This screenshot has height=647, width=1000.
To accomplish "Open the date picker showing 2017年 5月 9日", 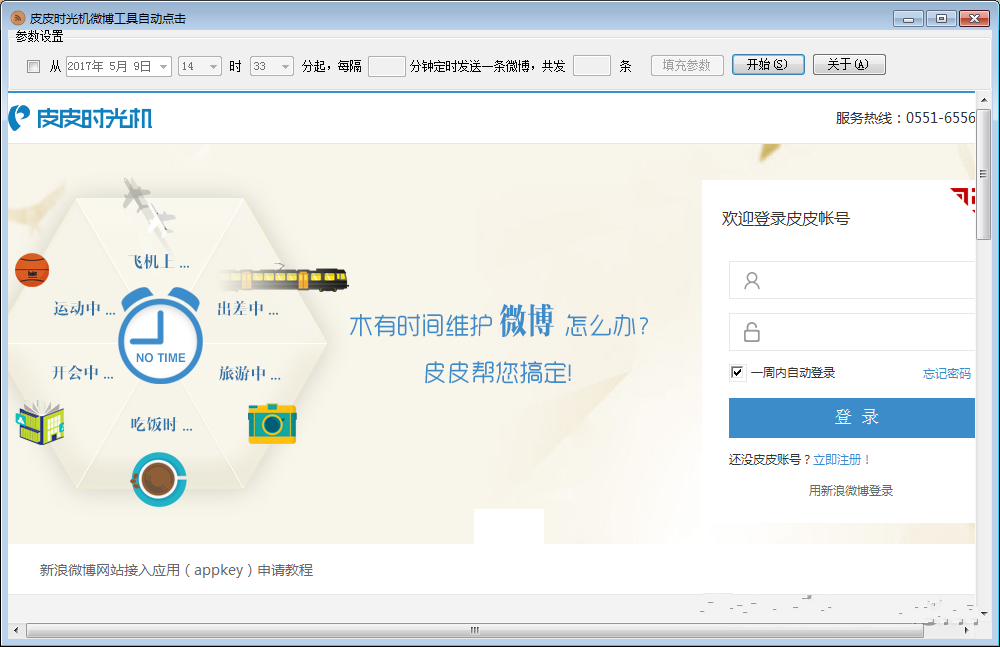I will pos(119,66).
